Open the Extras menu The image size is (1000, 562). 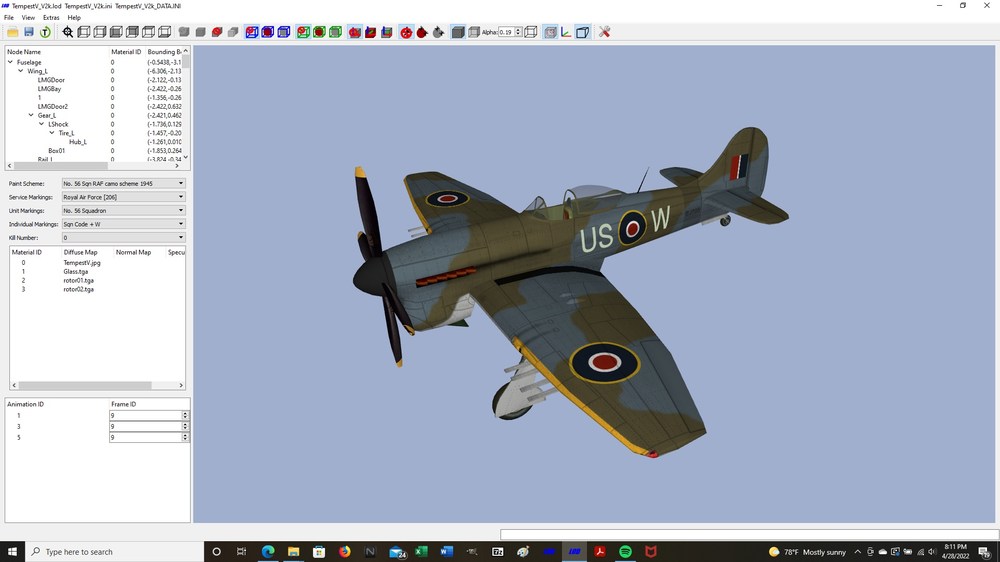click(x=51, y=18)
